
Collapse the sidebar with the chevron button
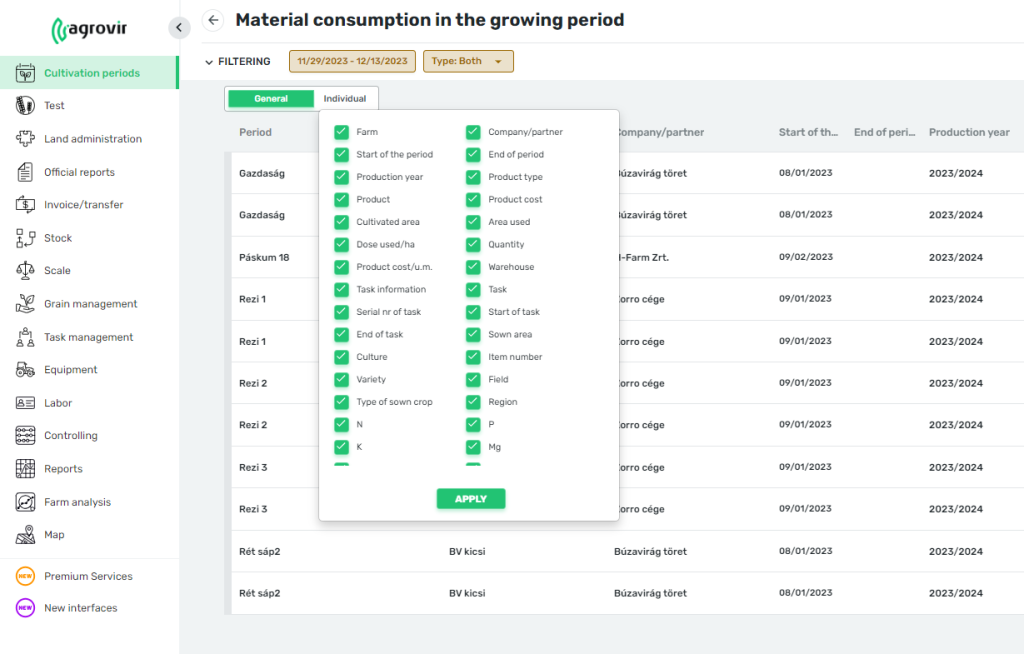179,28
